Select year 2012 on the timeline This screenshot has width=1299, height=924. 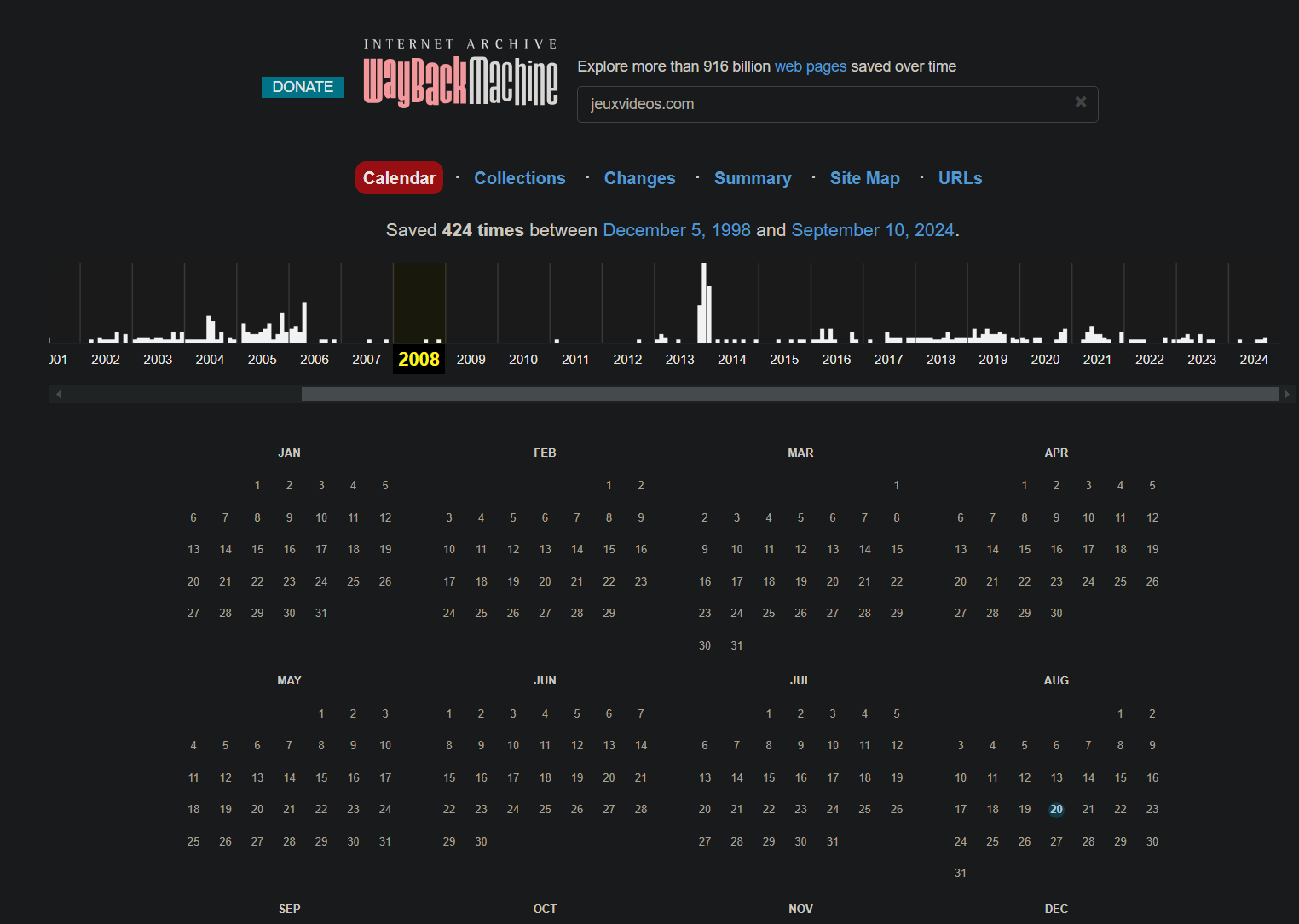click(x=627, y=360)
